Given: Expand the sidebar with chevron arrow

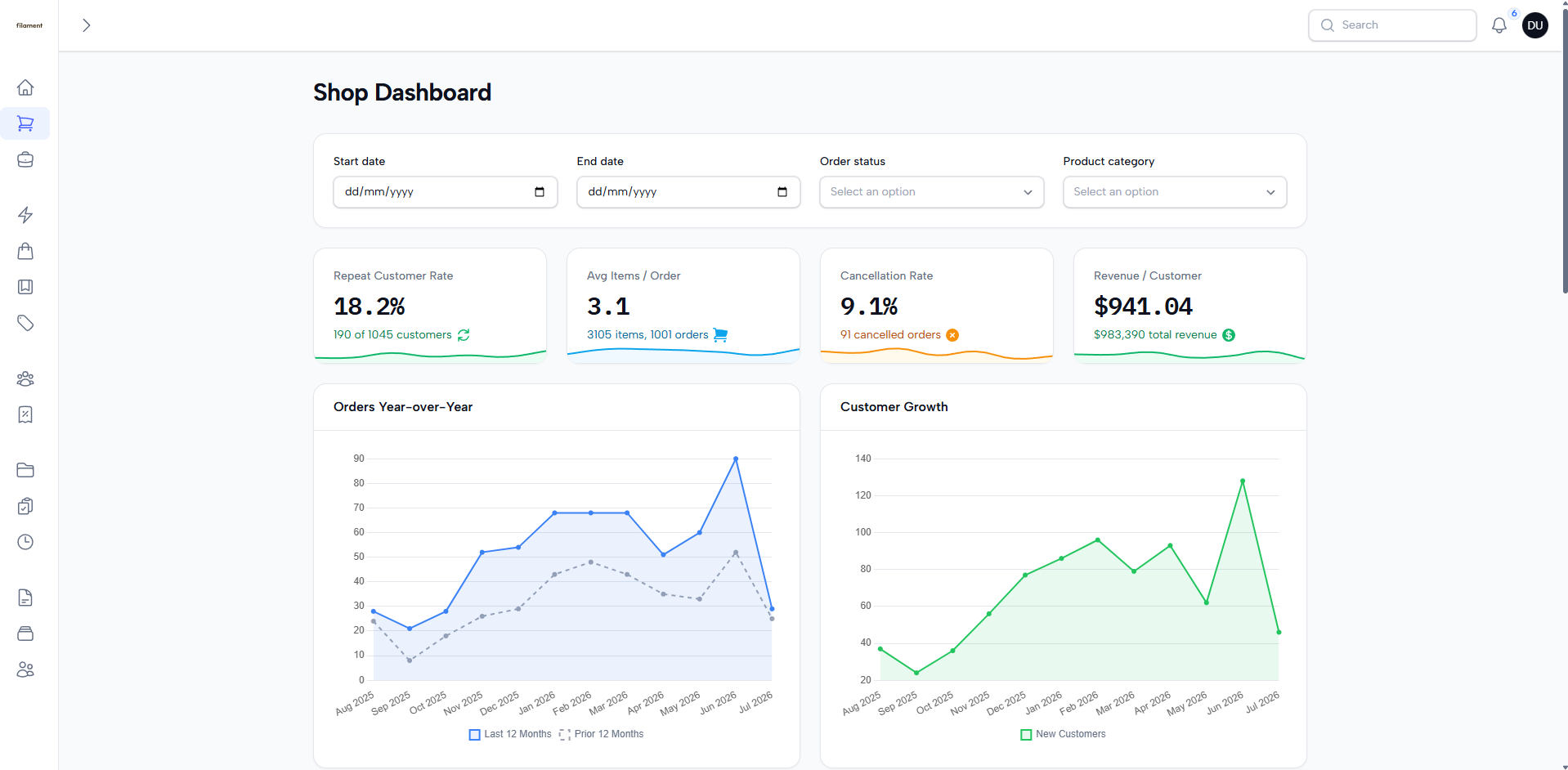Looking at the screenshot, I should click(86, 25).
